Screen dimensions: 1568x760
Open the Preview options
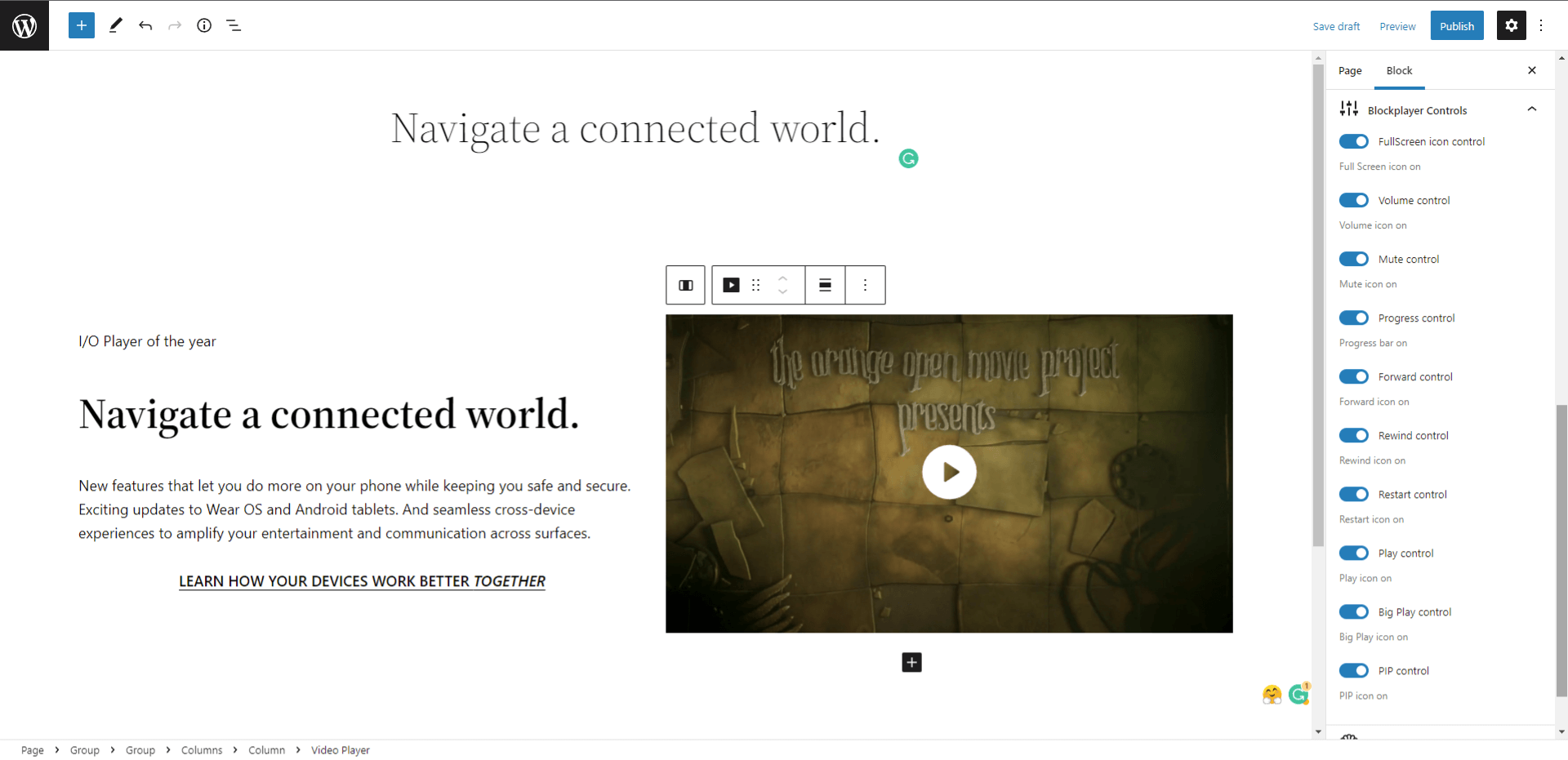pos(1397,26)
